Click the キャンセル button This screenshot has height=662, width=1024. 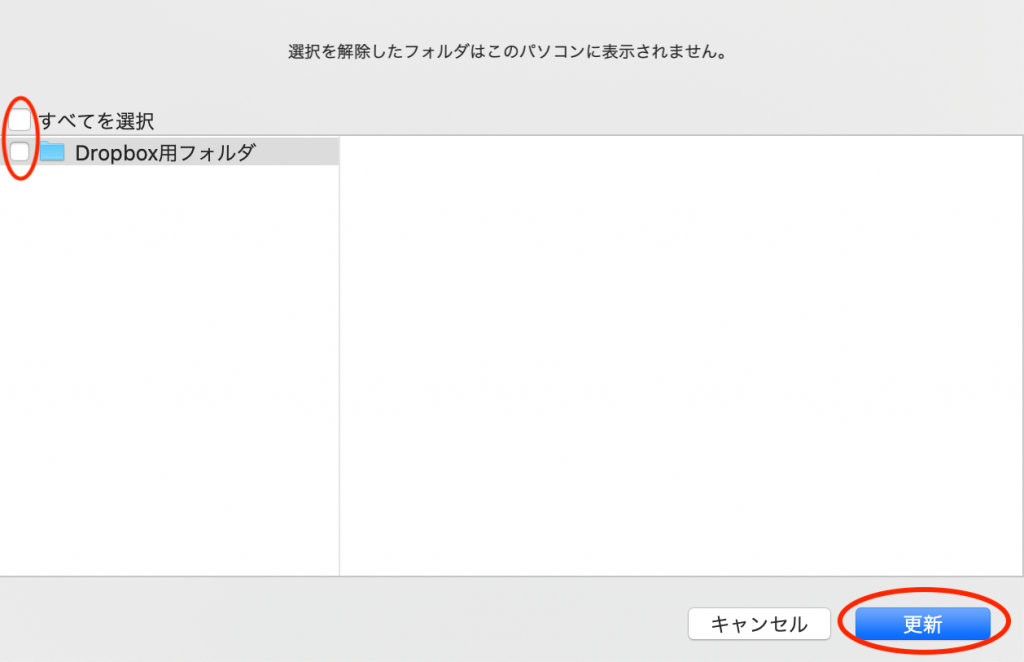click(x=759, y=624)
